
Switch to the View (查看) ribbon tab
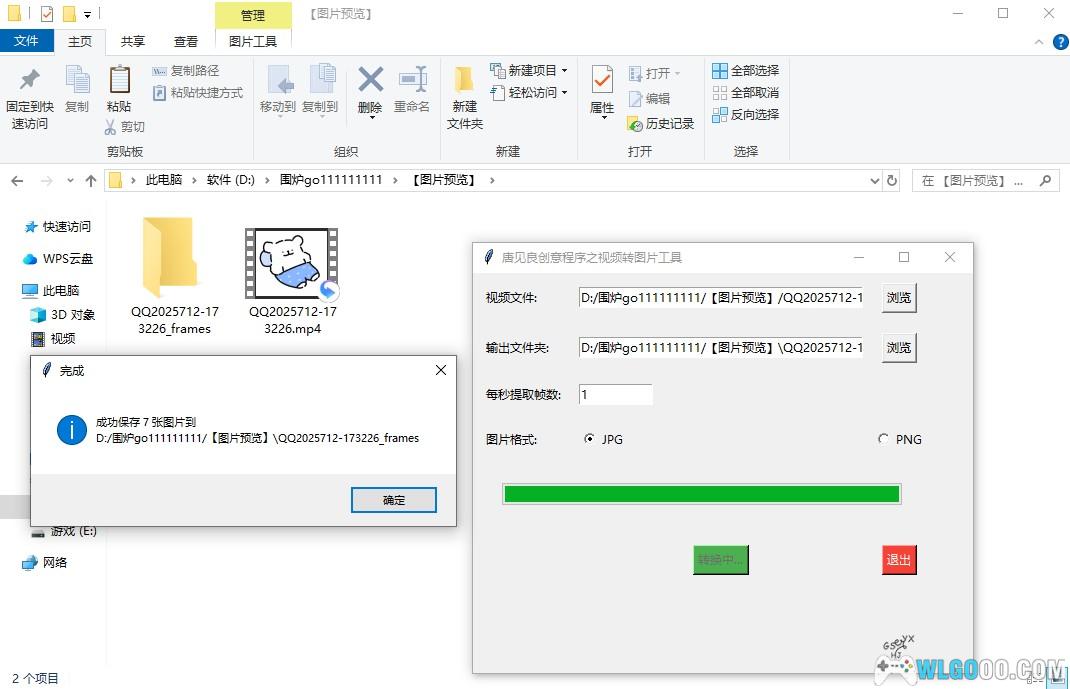click(186, 41)
